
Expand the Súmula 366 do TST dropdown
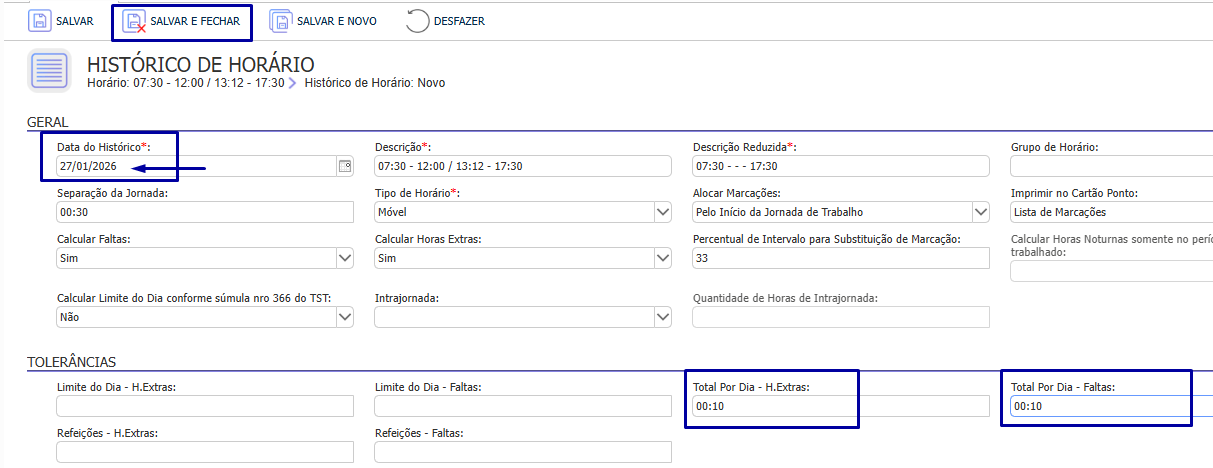(x=345, y=317)
